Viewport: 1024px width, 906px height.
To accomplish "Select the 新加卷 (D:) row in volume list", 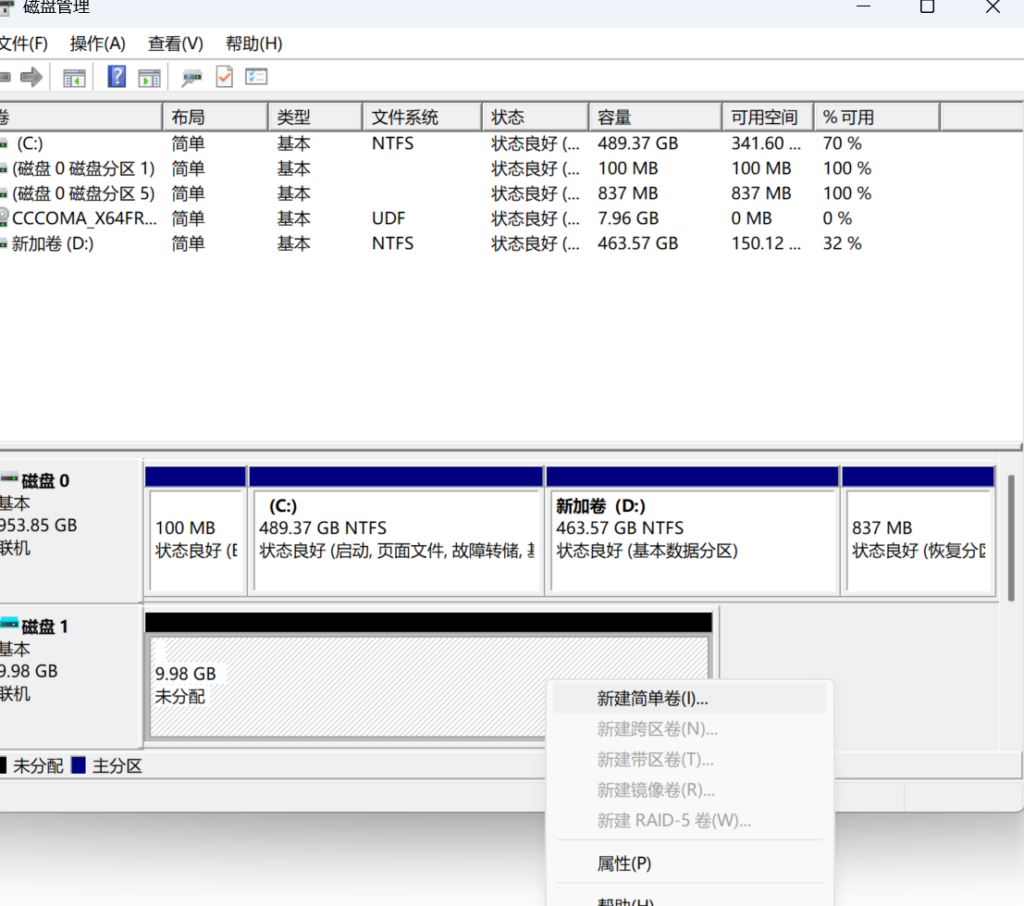I will click(x=52, y=243).
